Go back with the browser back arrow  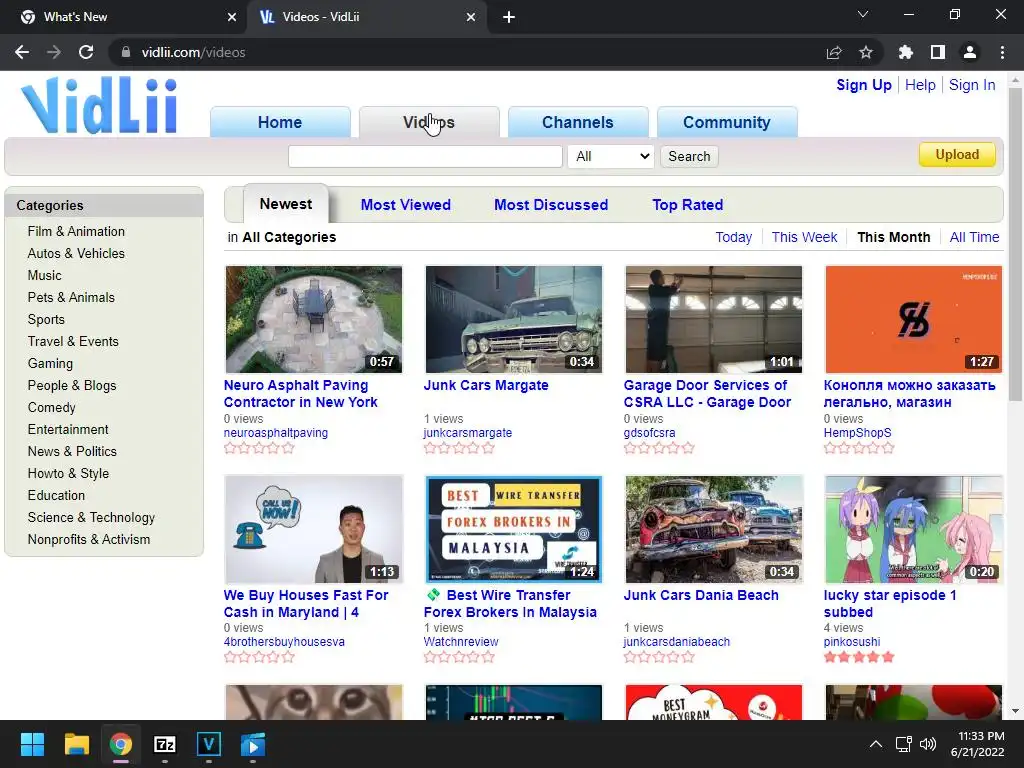[x=22, y=52]
